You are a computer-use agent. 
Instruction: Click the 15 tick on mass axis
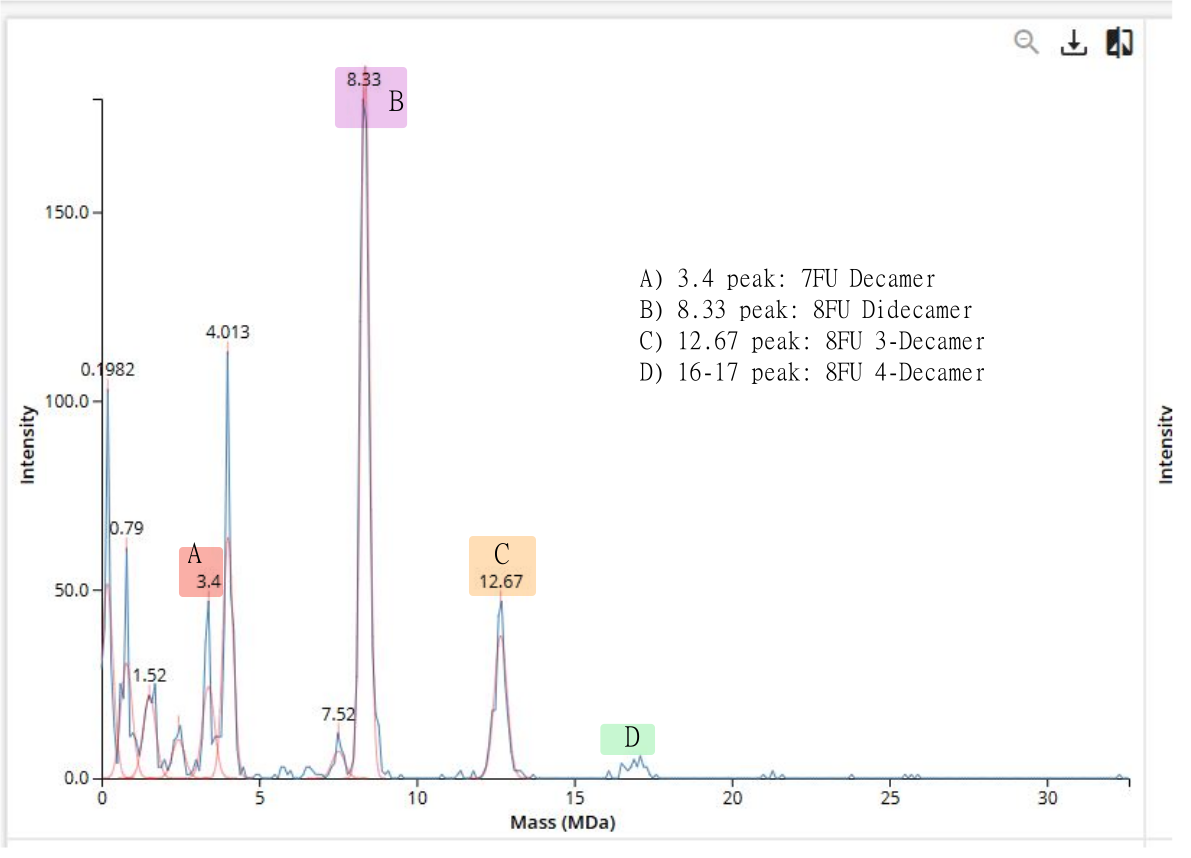point(575,798)
